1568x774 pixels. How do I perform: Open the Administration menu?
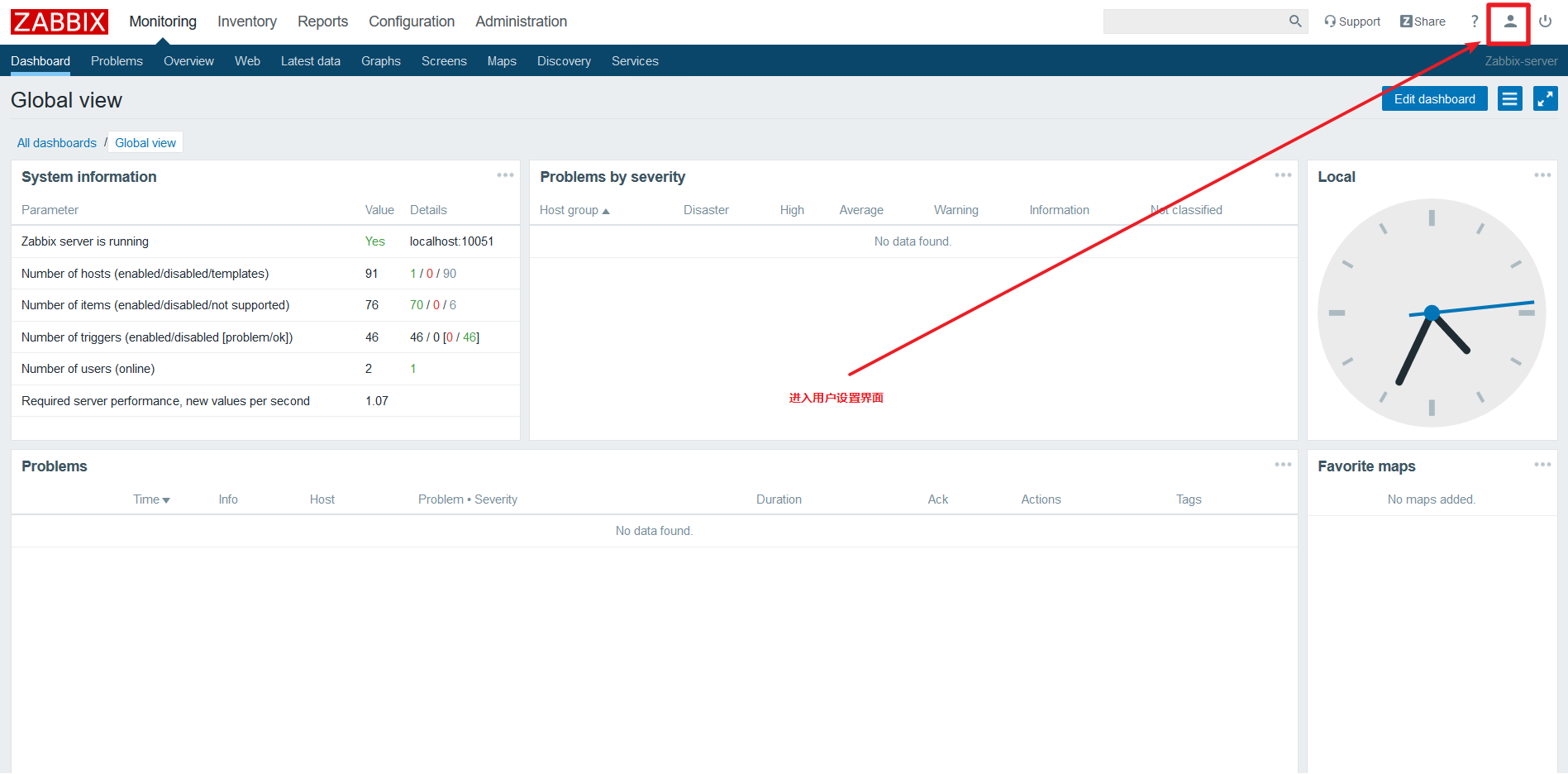(x=521, y=21)
